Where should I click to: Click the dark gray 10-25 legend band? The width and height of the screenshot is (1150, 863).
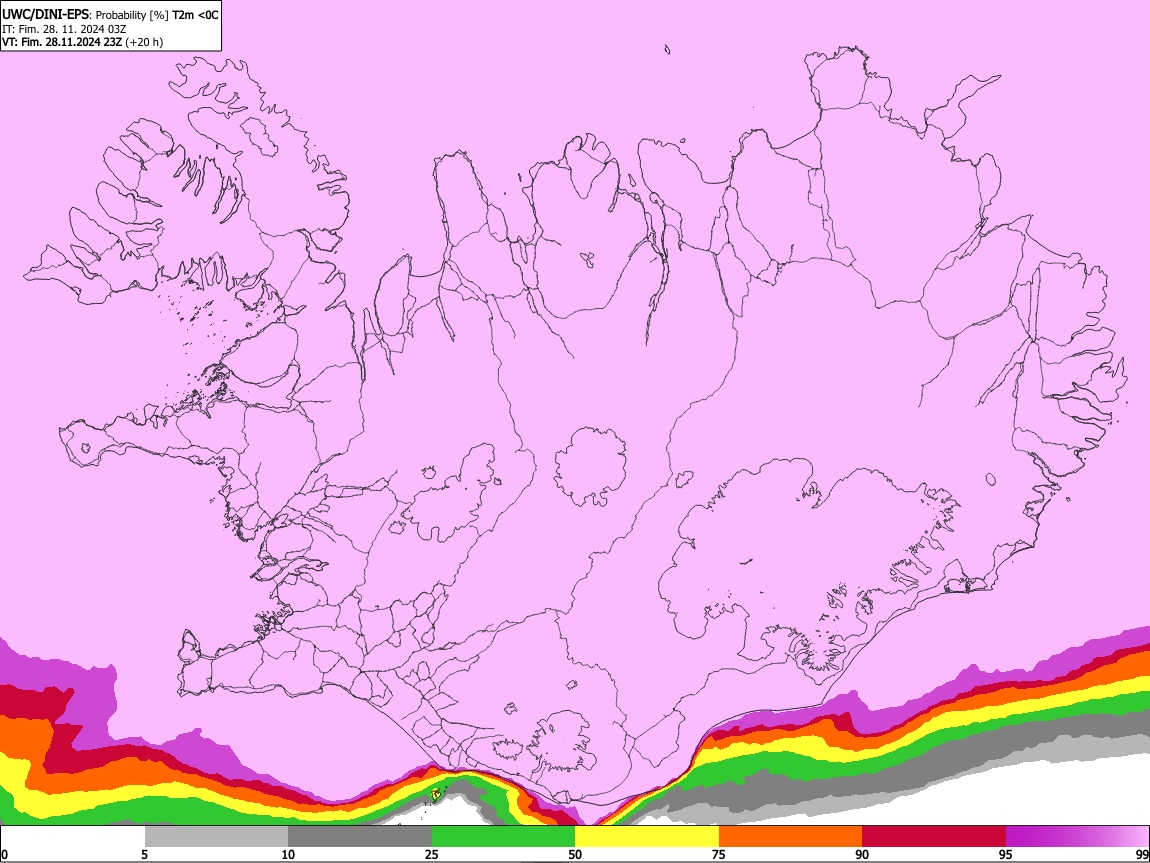pyautogui.click(x=360, y=836)
